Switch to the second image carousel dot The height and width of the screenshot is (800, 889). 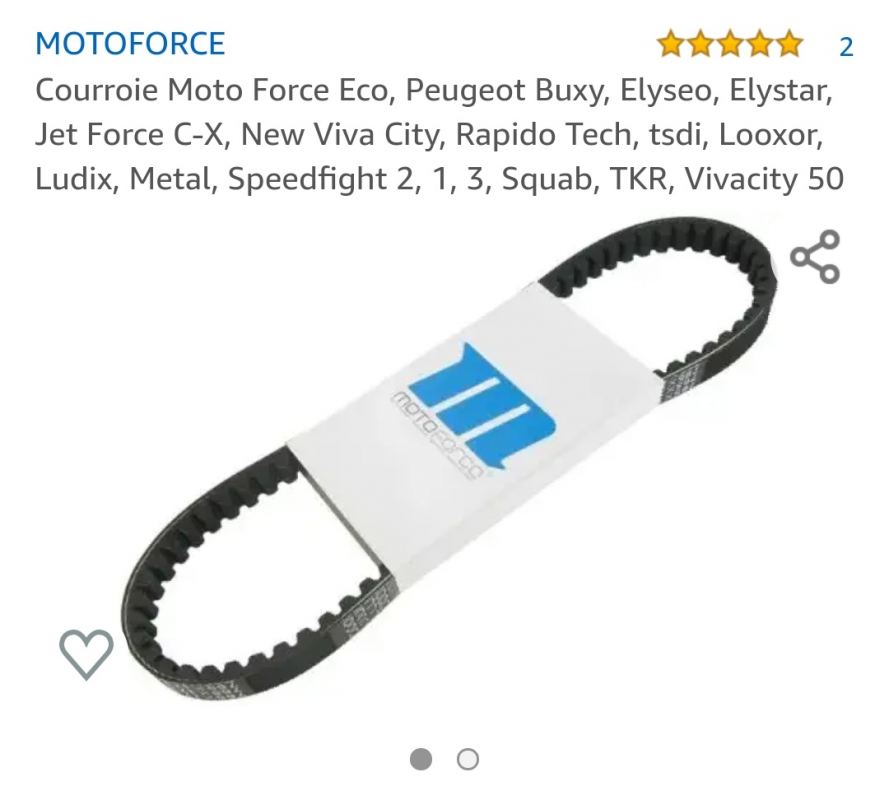click(468, 759)
